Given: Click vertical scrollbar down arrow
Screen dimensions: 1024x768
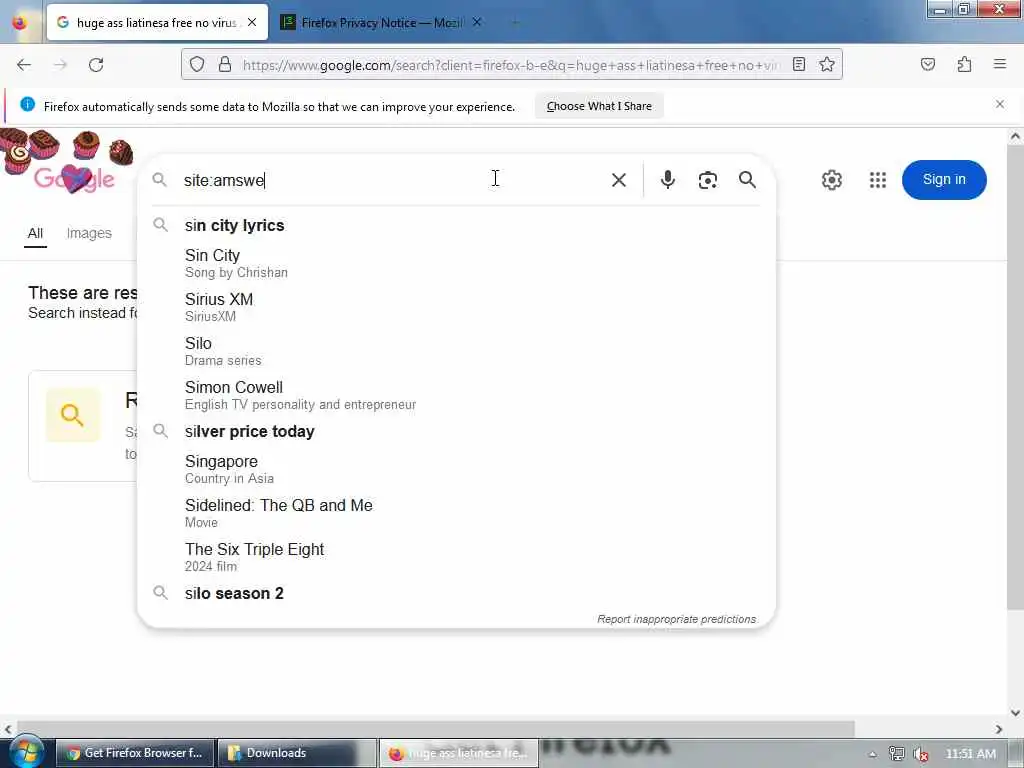Looking at the screenshot, I should 1015,712.
